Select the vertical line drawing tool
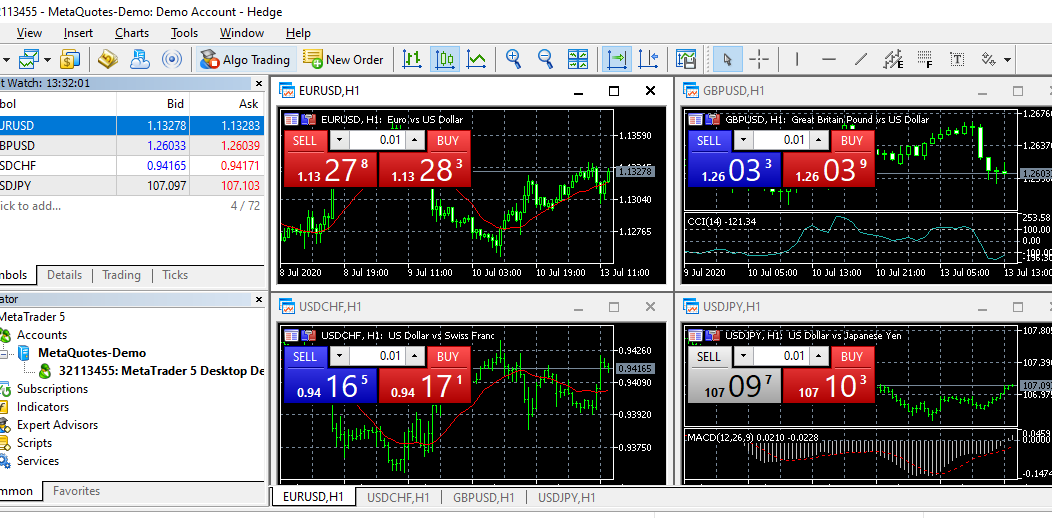This screenshot has width=1052, height=518. click(796, 60)
